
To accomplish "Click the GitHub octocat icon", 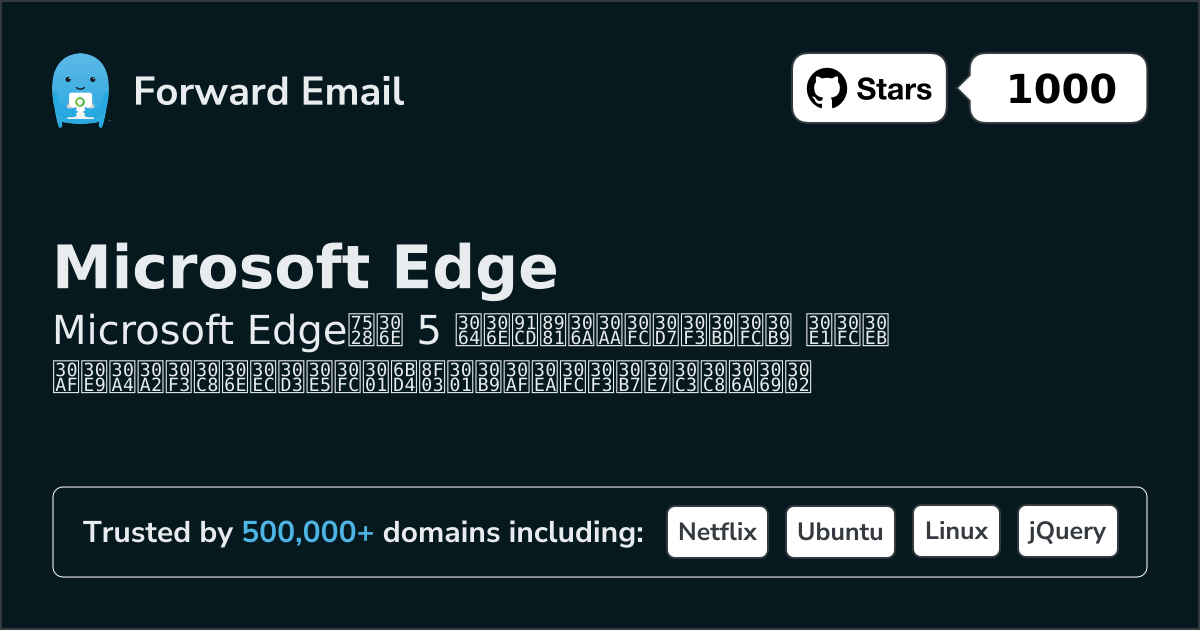I will tap(826, 89).
